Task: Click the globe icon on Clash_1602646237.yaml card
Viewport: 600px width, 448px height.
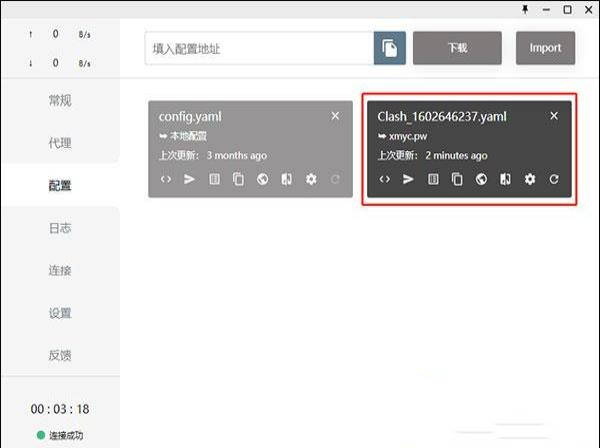Action: tap(481, 180)
